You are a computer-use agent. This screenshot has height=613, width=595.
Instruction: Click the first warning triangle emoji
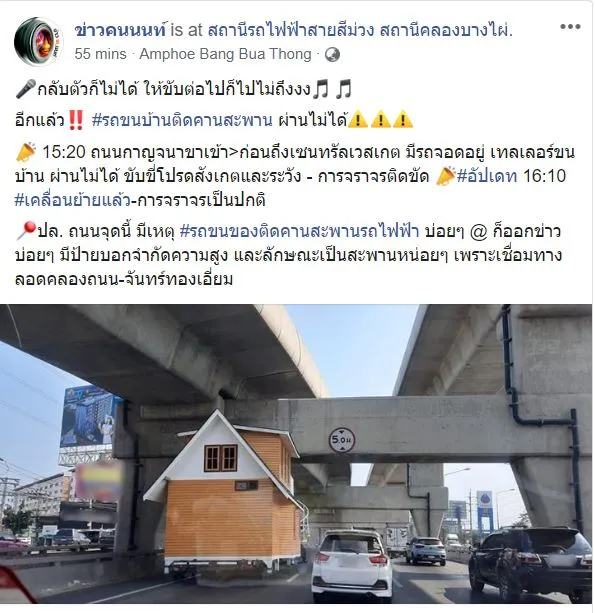click(x=357, y=120)
